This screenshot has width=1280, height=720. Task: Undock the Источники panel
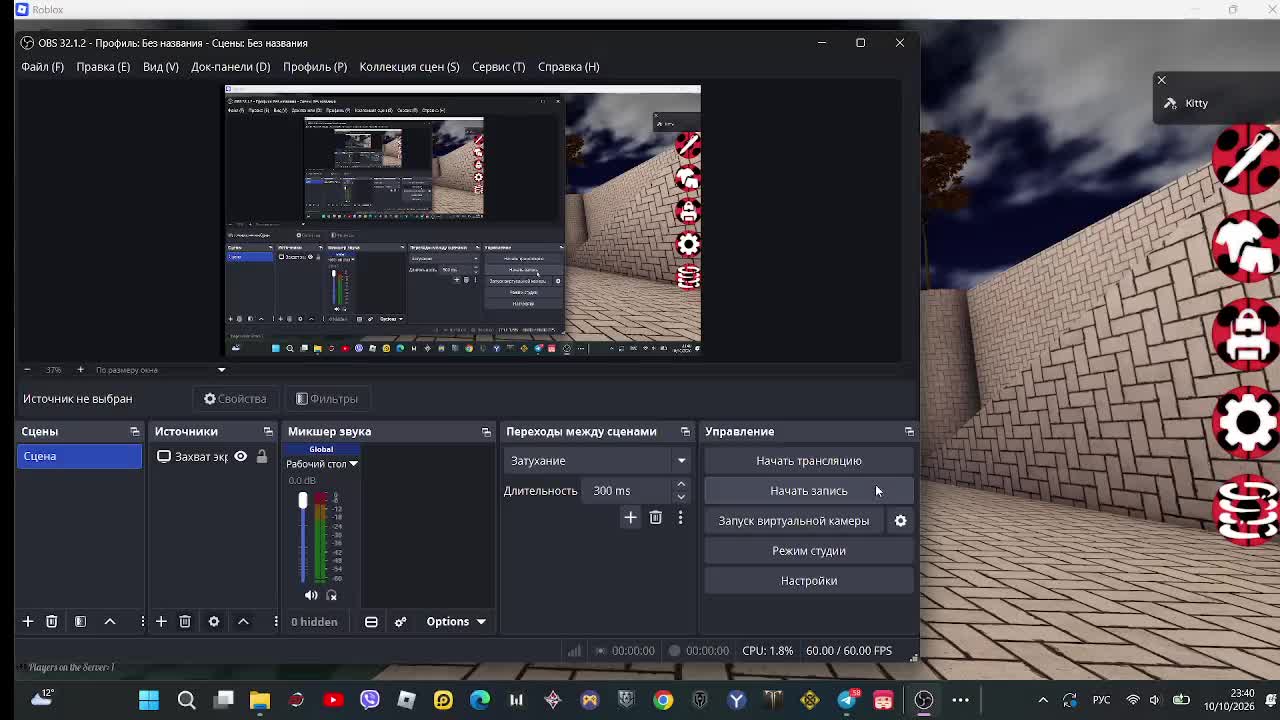(x=268, y=431)
